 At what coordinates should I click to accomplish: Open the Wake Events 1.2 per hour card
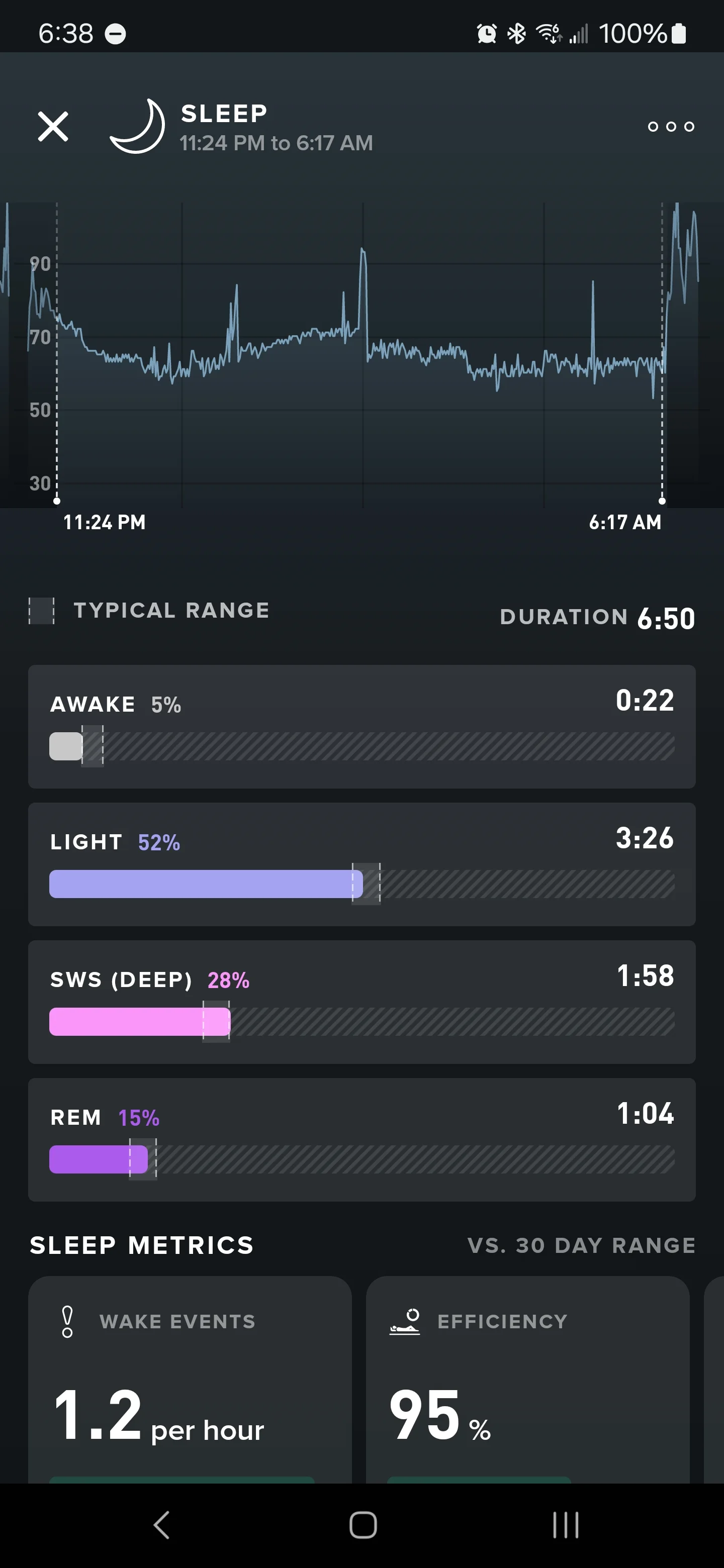point(190,1380)
